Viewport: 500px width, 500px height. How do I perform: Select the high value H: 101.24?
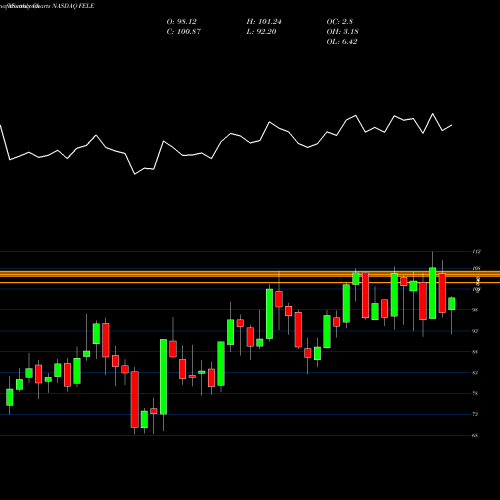[x=264, y=22]
